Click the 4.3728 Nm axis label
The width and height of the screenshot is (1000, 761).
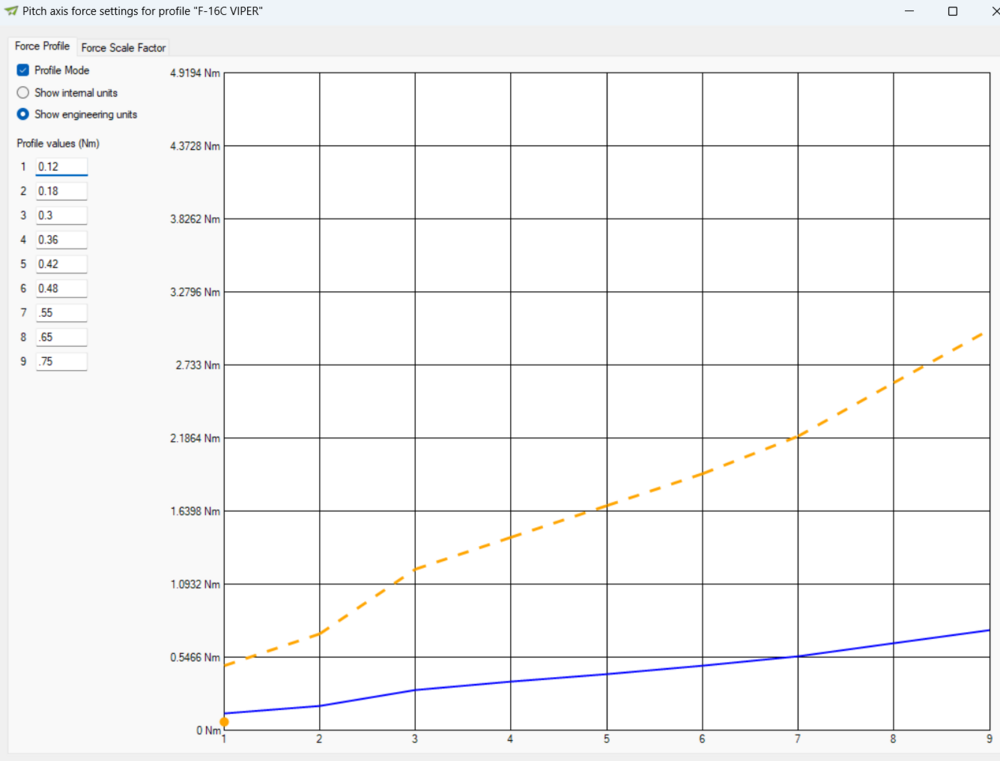point(195,146)
